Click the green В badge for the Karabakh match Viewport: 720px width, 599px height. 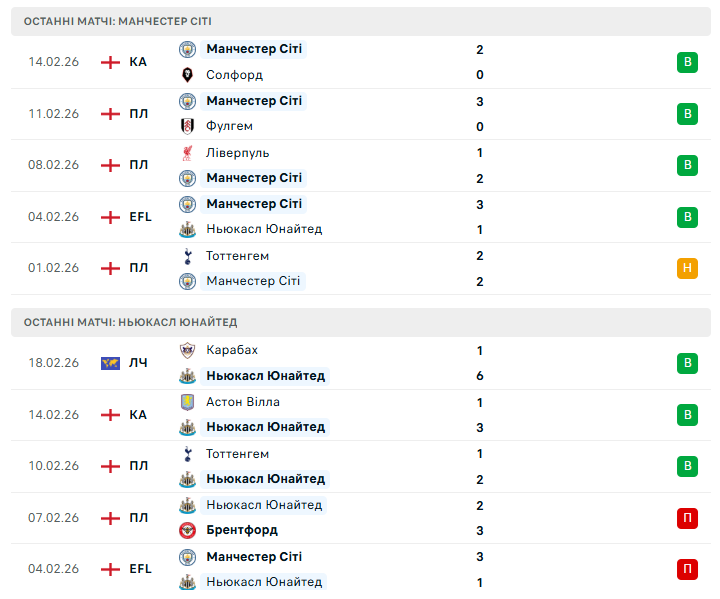pyautogui.click(x=687, y=363)
